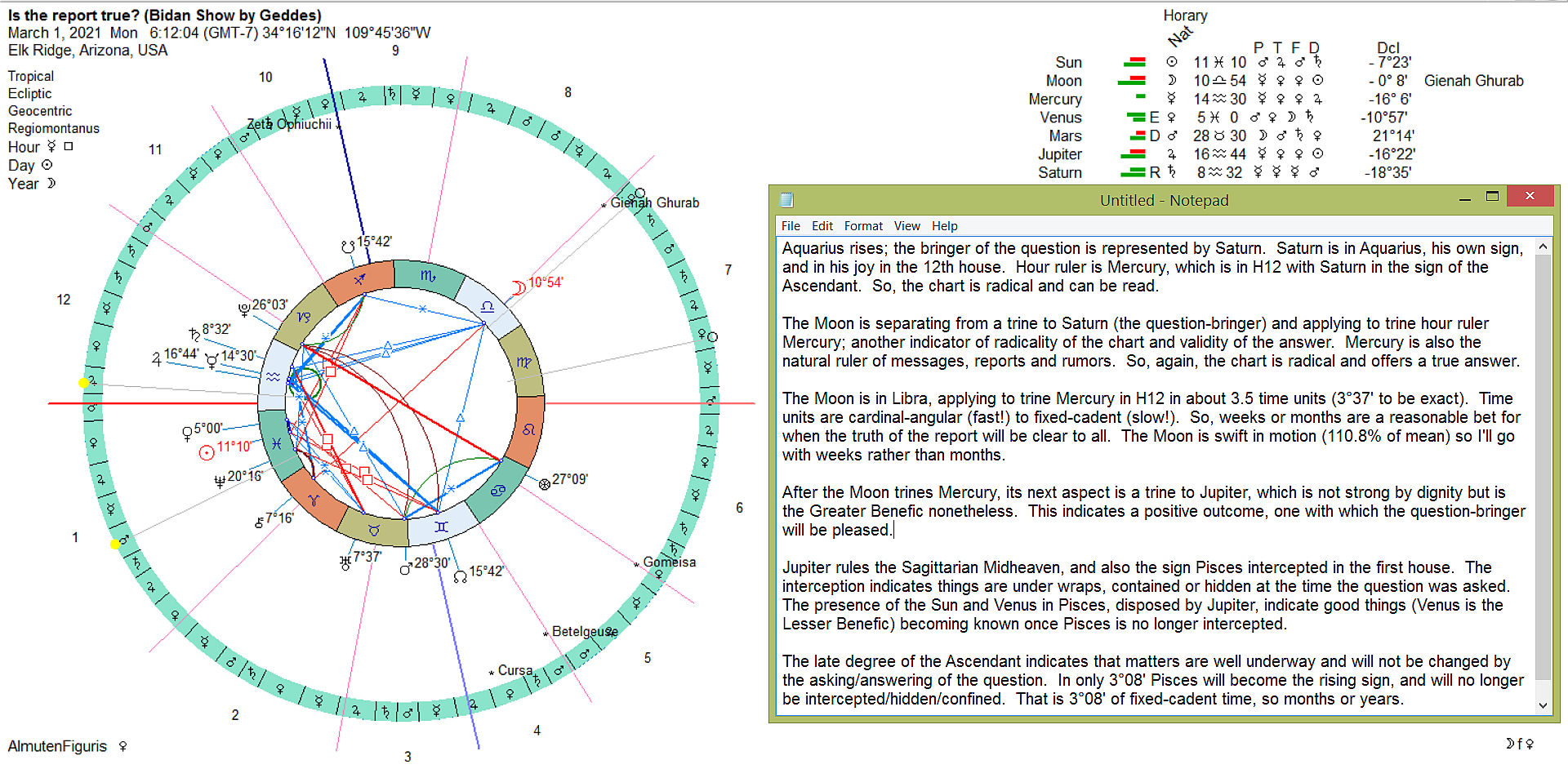Screen dimensions: 1568x769
Task: Click the Leo sign on the zodiac wheel
Action: 529,429
